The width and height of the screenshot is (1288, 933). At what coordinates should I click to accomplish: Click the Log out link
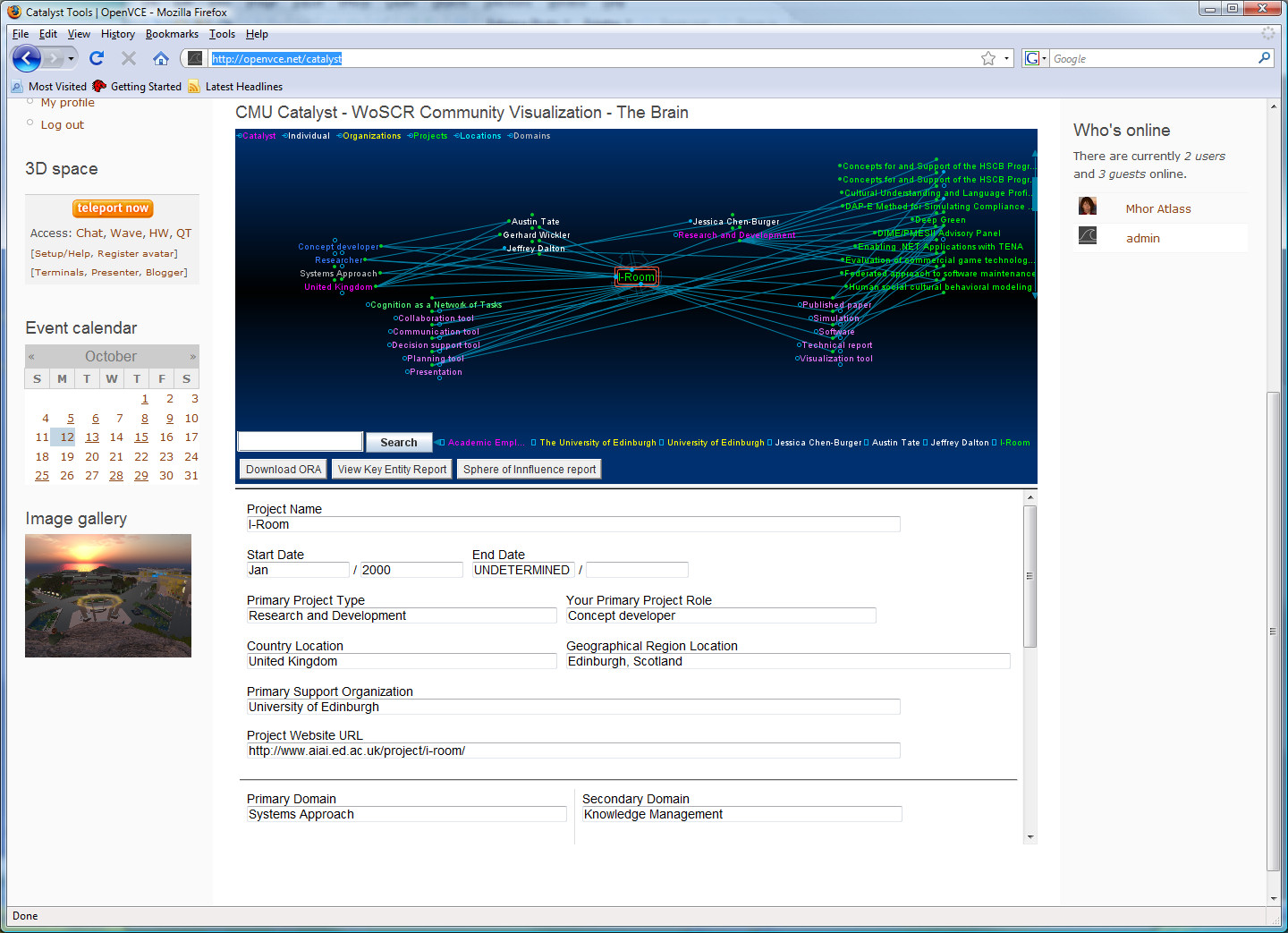tap(63, 125)
